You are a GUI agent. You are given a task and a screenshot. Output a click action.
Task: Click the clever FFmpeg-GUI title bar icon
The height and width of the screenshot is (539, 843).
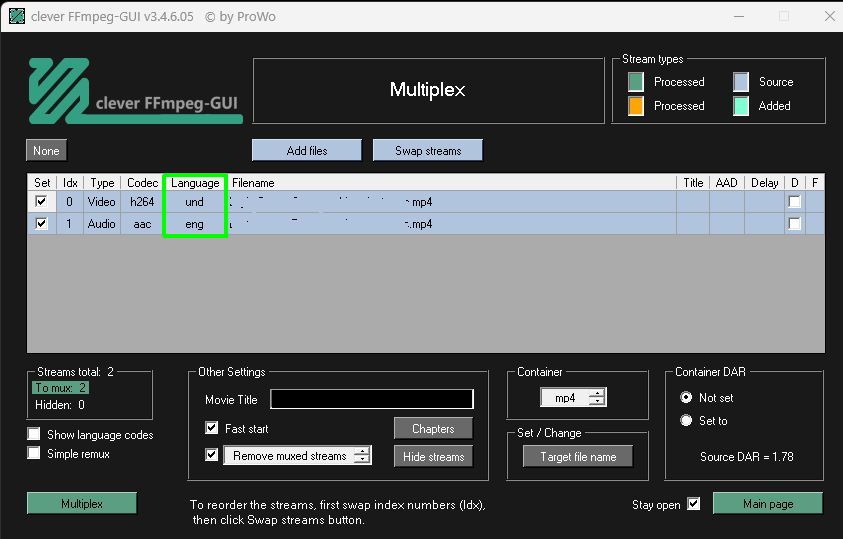click(17, 16)
